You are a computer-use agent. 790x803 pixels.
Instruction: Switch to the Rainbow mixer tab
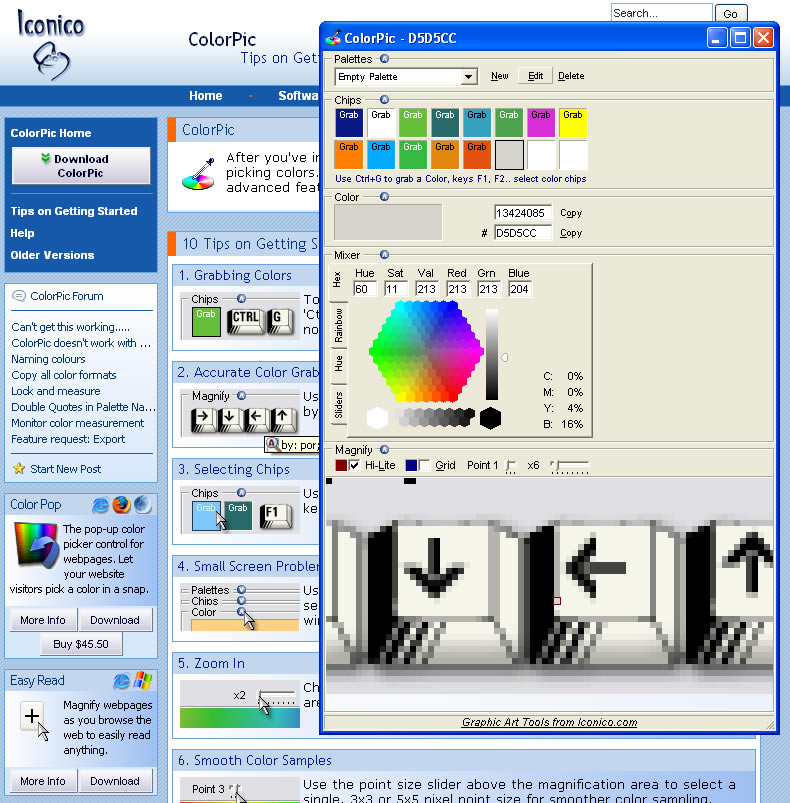[338, 325]
